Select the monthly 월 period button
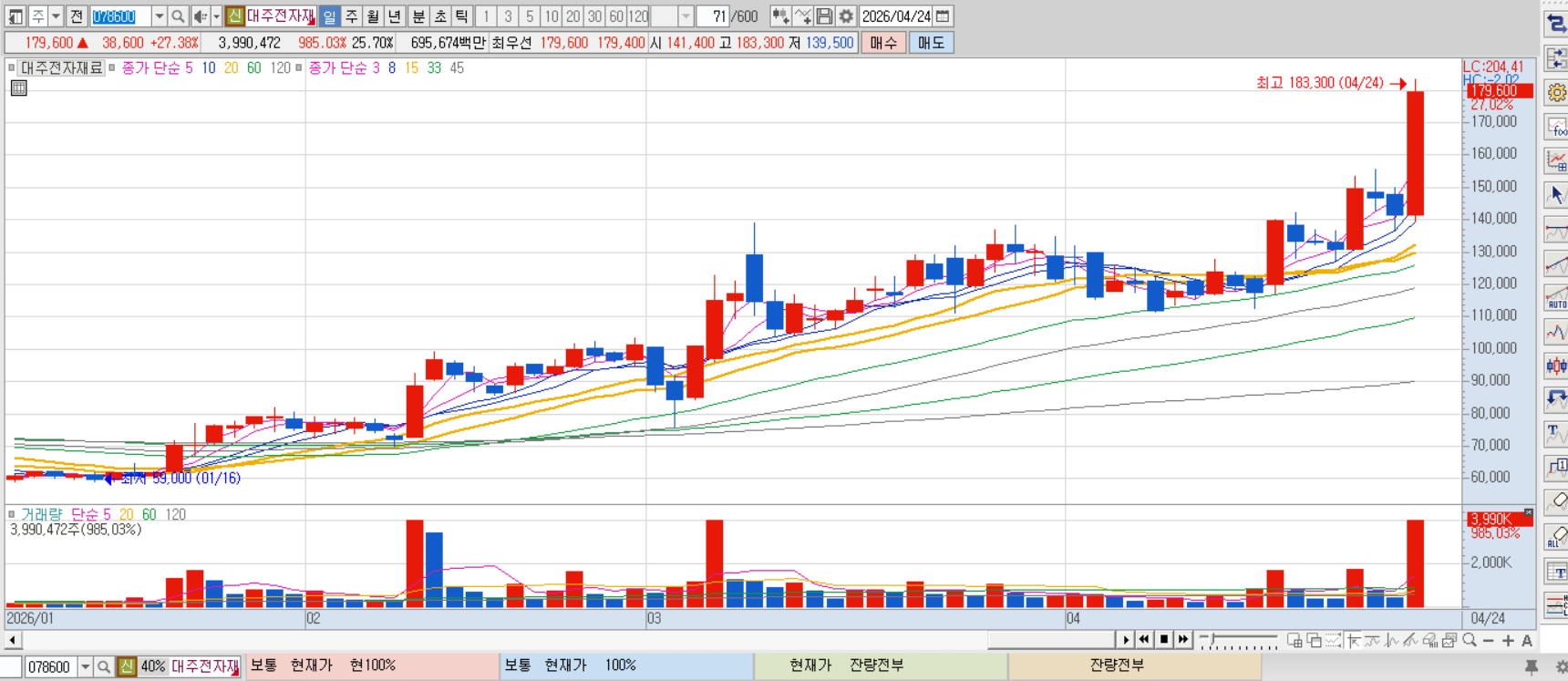Image resolution: width=1568 pixels, height=681 pixels. pos(373,16)
